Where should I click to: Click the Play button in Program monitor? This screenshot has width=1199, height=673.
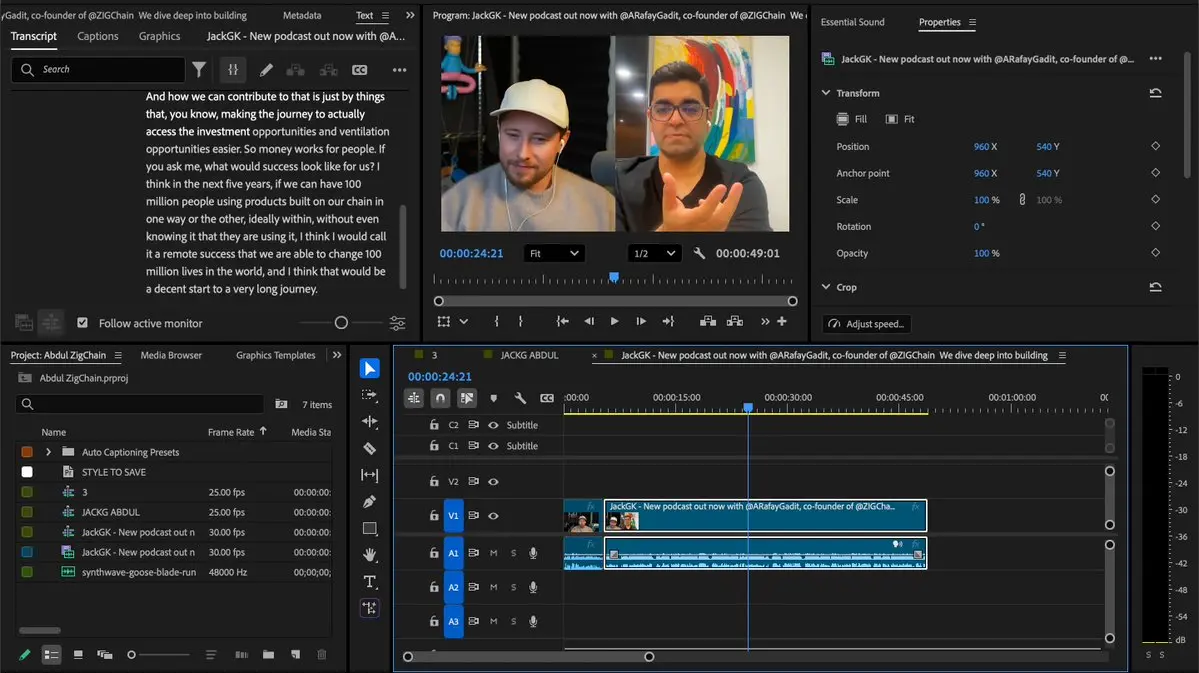[614, 321]
